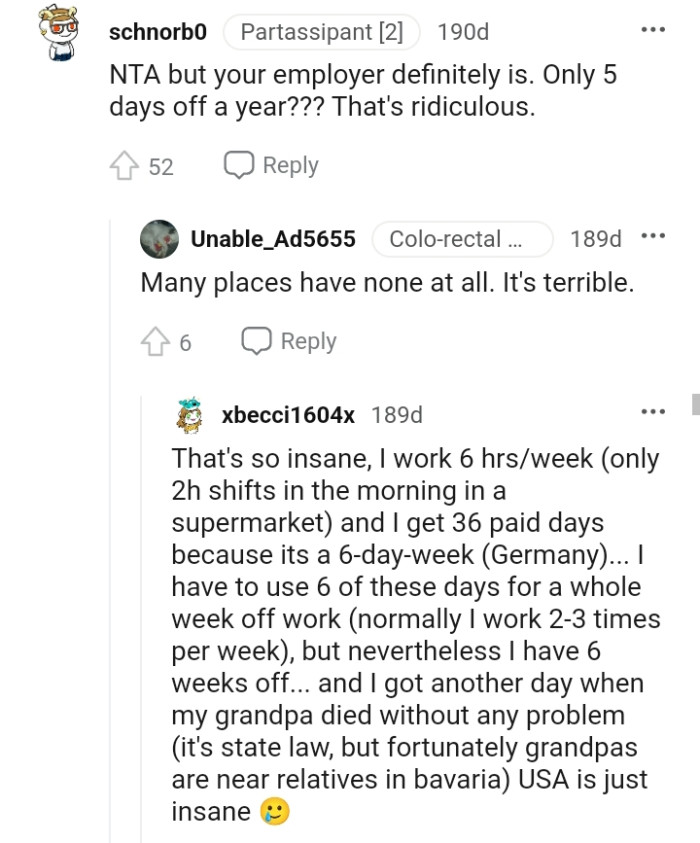Open the overflow menu on Unable_Ad5655's comment

pos(654,238)
